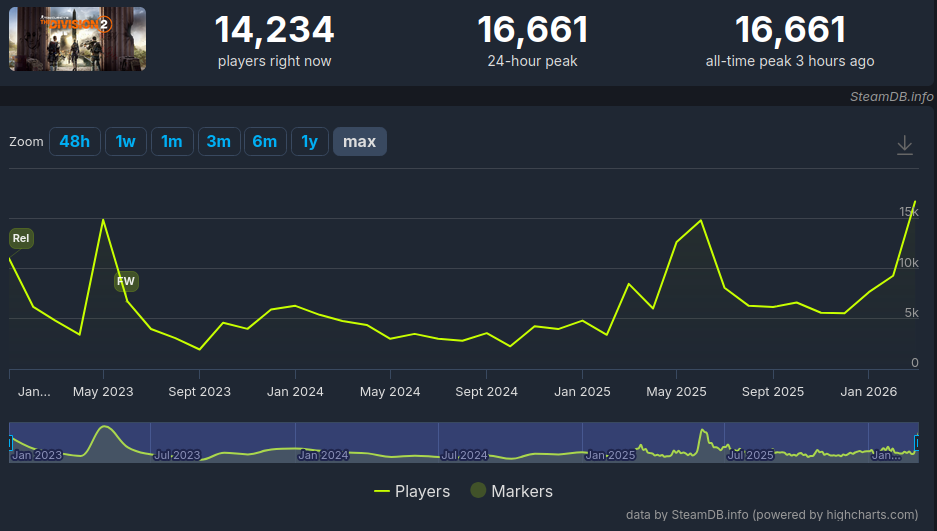
Task: Open the chart download menu icon
Action: coord(905,145)
